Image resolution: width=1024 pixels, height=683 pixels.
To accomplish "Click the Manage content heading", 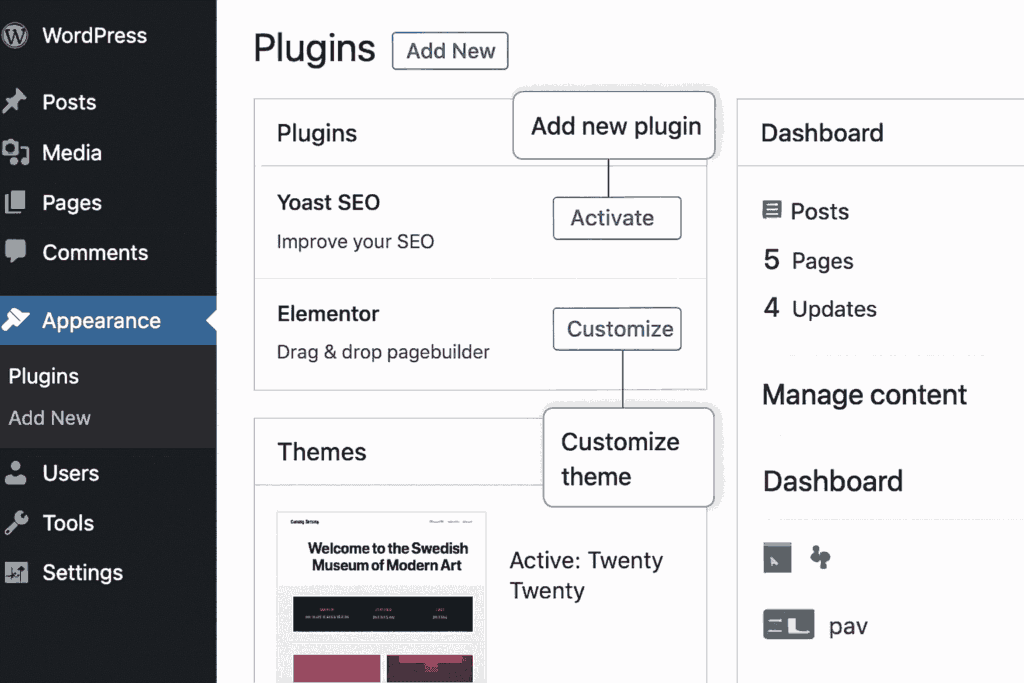I will click(864, 395).
